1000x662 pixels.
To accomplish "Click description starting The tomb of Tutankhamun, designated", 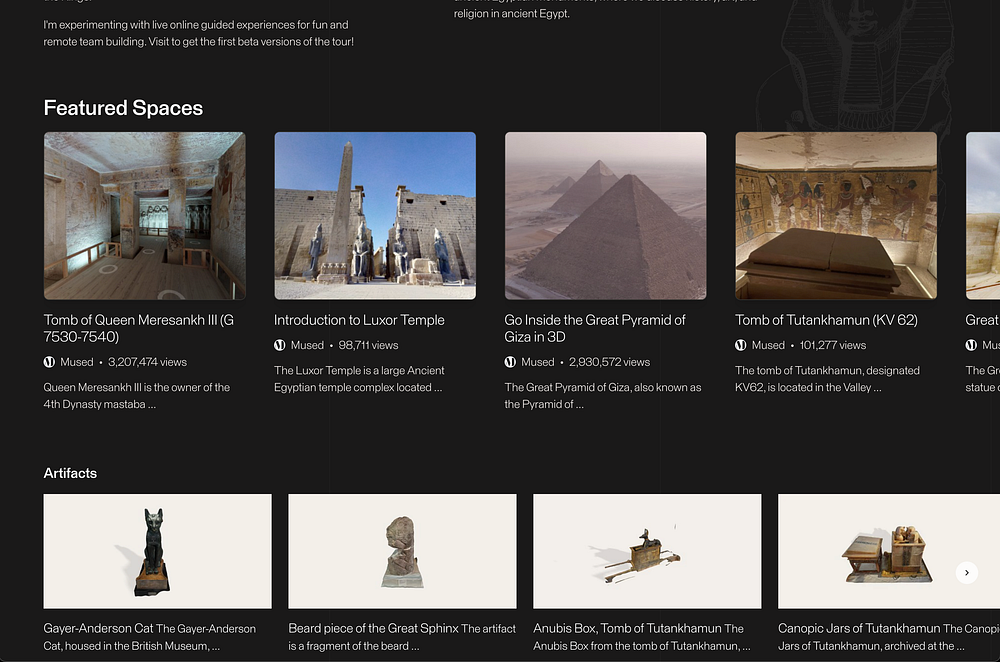I will (827, 379).
